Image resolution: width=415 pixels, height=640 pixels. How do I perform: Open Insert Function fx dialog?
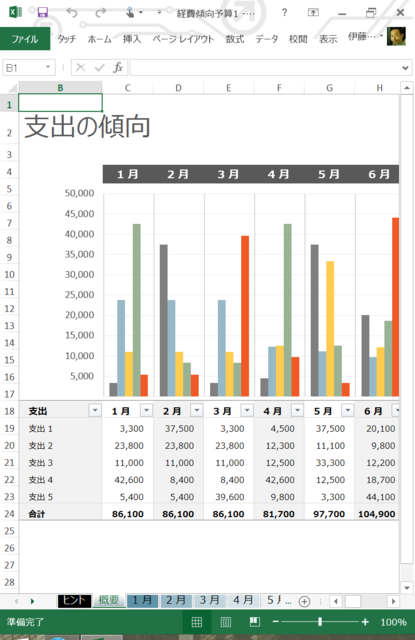(x=118, y=67)
